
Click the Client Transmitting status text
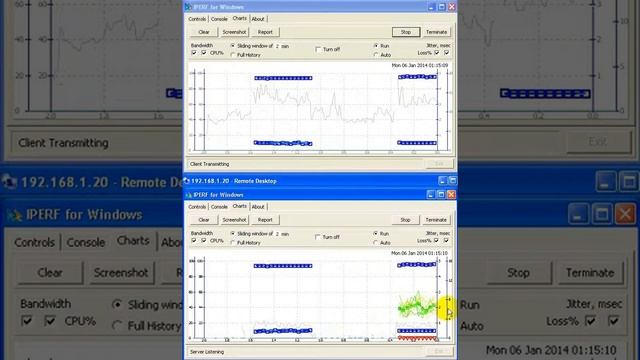click(209, 164)
